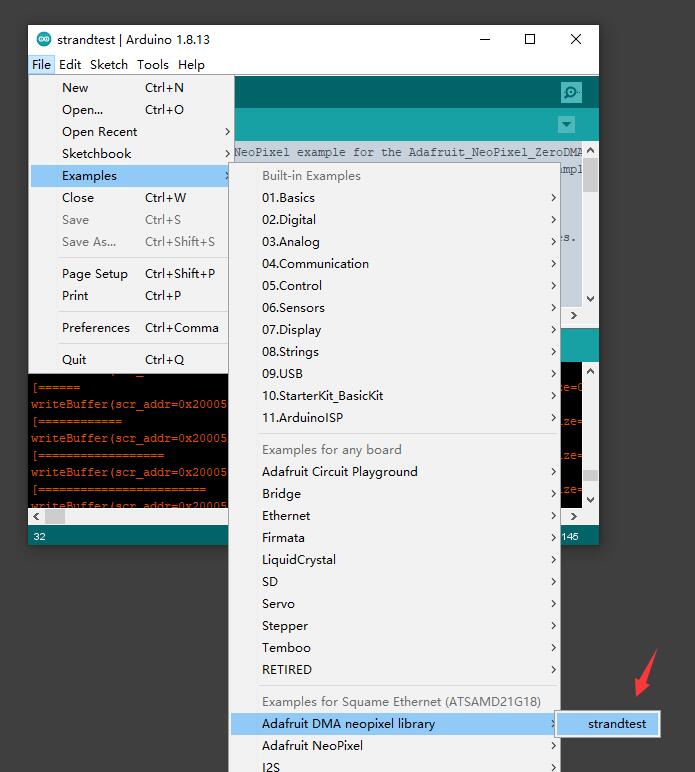Expand the 07.Display examples
This screenshot has width=695, height=772.
395,330
